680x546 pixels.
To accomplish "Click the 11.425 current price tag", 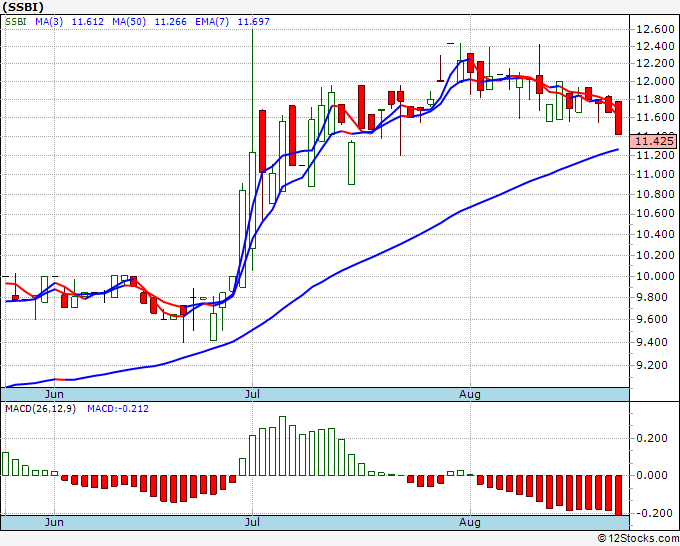I will click(x=654, y=141).
